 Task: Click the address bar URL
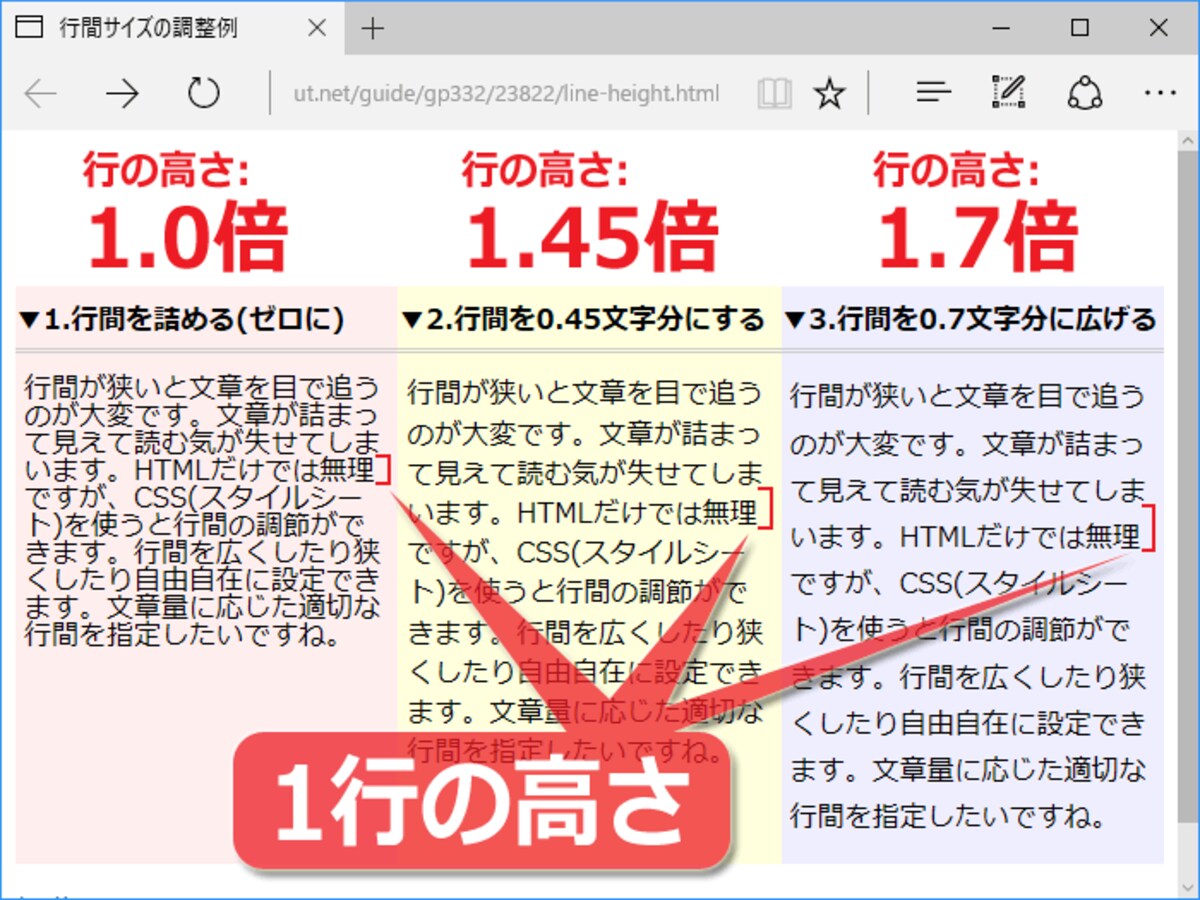tap(506, 94)
